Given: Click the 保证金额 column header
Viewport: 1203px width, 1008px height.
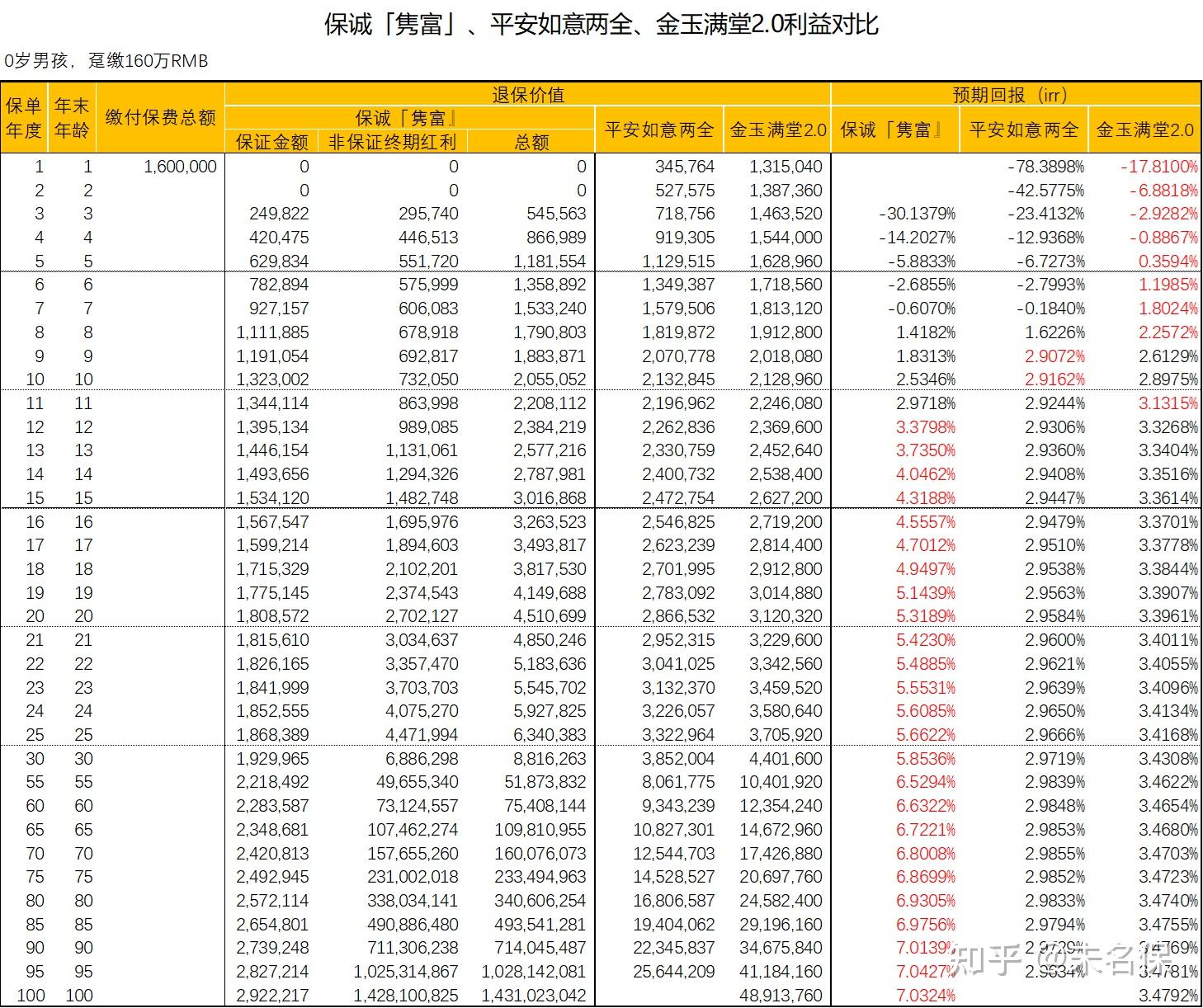Looking at the screenshot, I should click(272, 142).
